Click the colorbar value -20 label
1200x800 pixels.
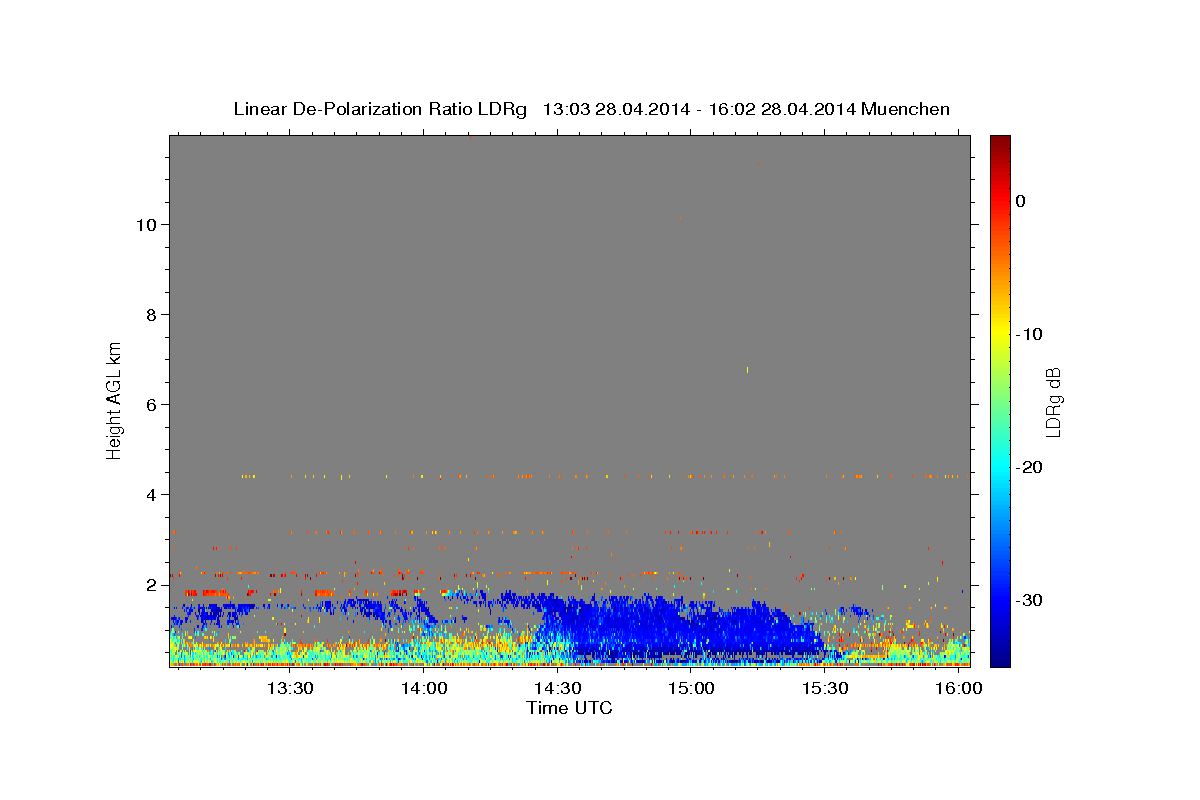tap(1030, 467)
